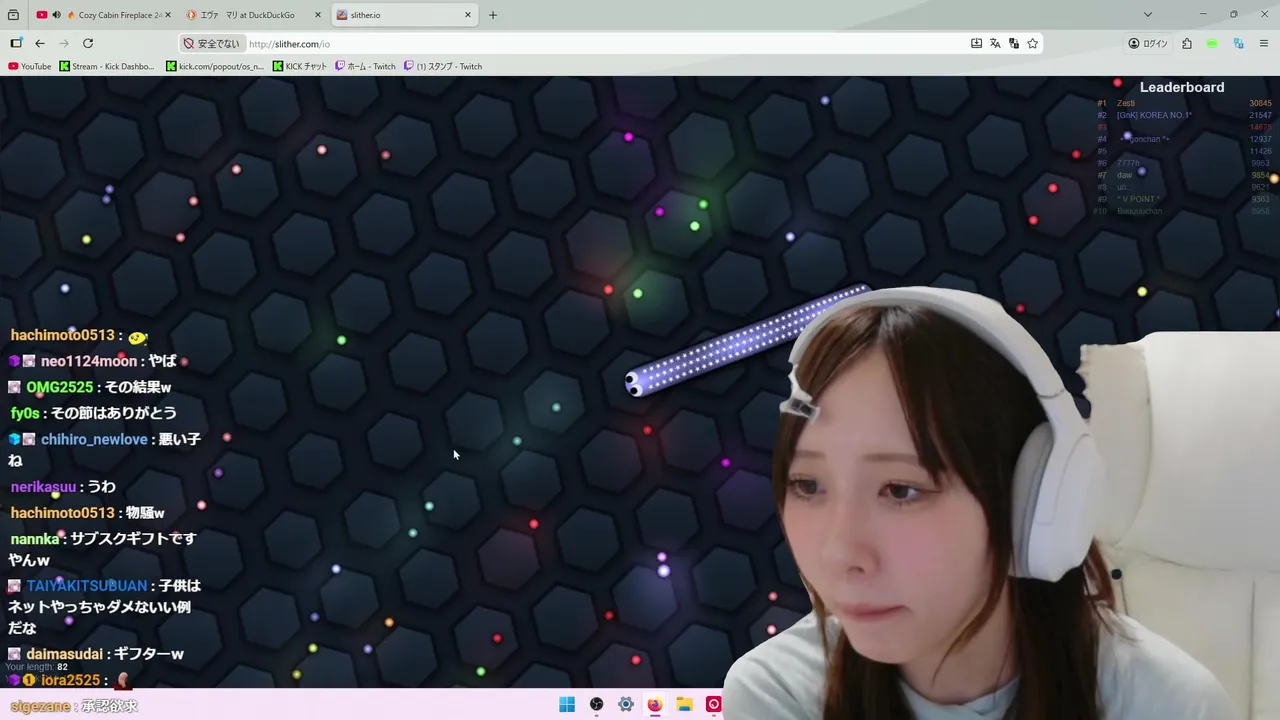
Task: Reload the slither.io page
Action: coord(88,43)
